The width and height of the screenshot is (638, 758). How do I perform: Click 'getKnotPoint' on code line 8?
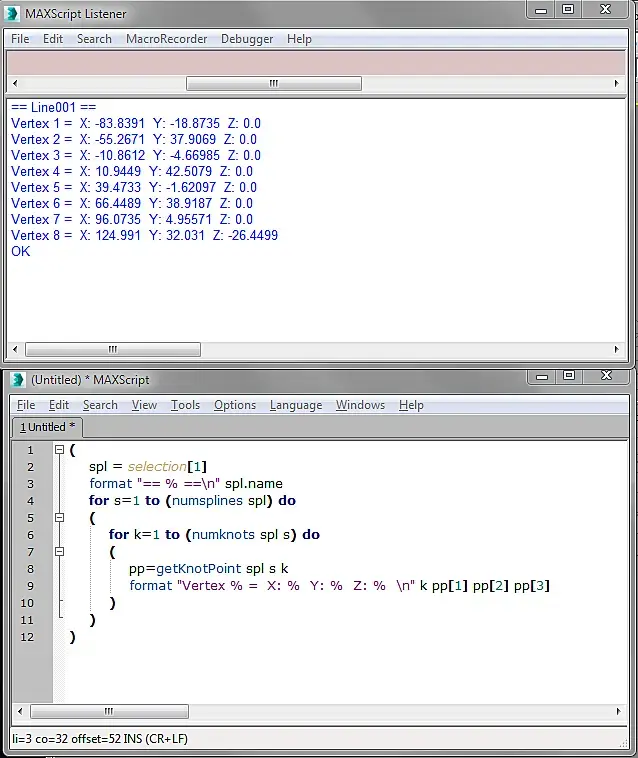pos(199,568)
